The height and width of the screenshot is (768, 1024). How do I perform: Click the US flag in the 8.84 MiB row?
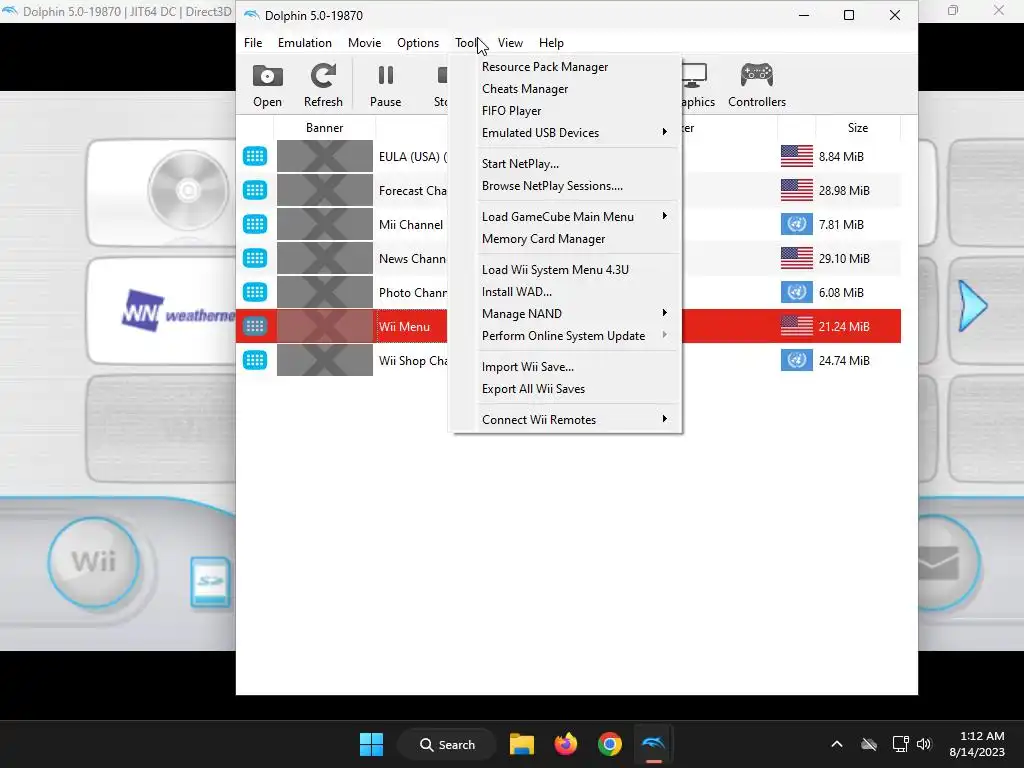coord(797,156)
